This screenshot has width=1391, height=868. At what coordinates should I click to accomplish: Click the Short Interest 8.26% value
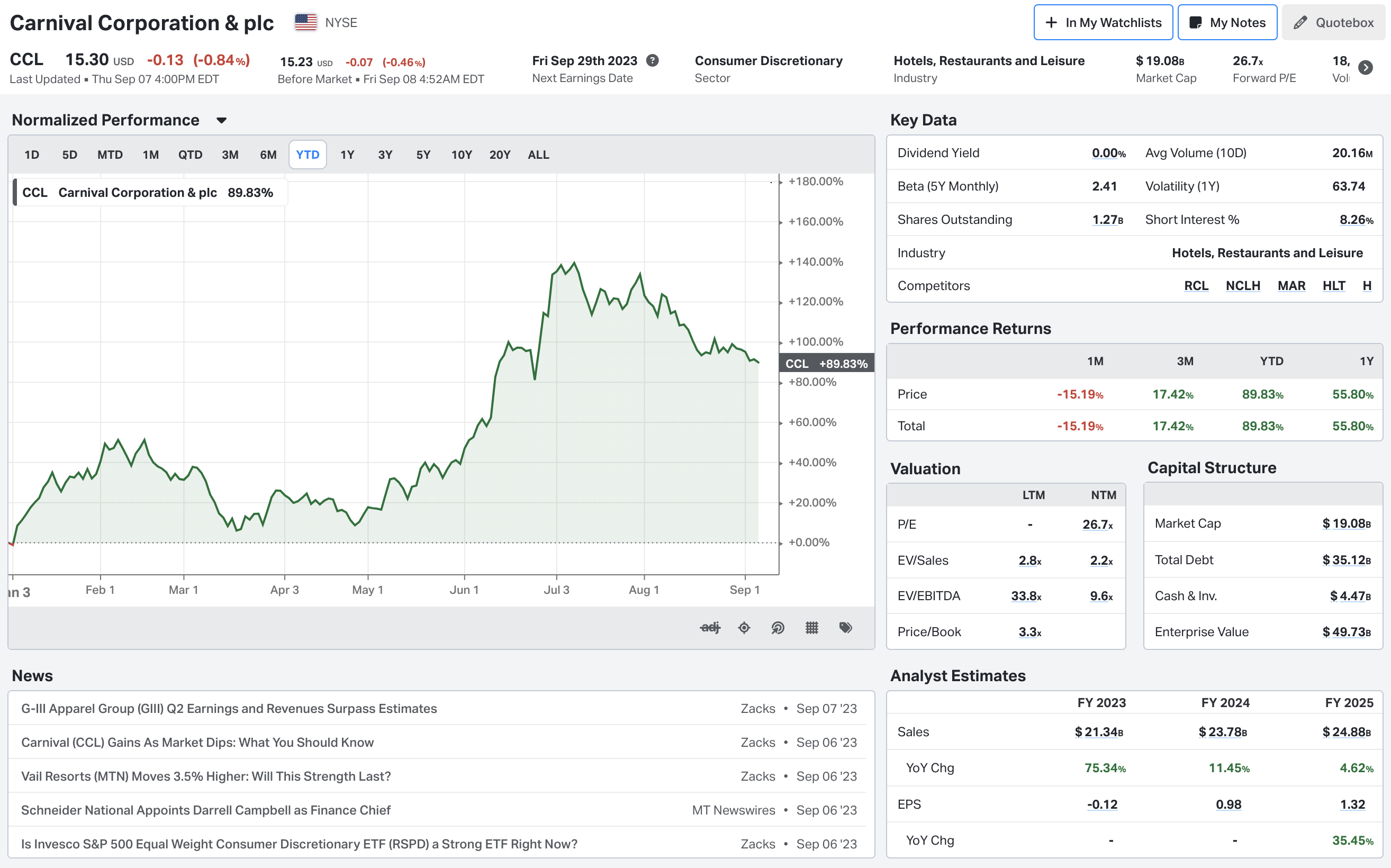point(1356,219)
